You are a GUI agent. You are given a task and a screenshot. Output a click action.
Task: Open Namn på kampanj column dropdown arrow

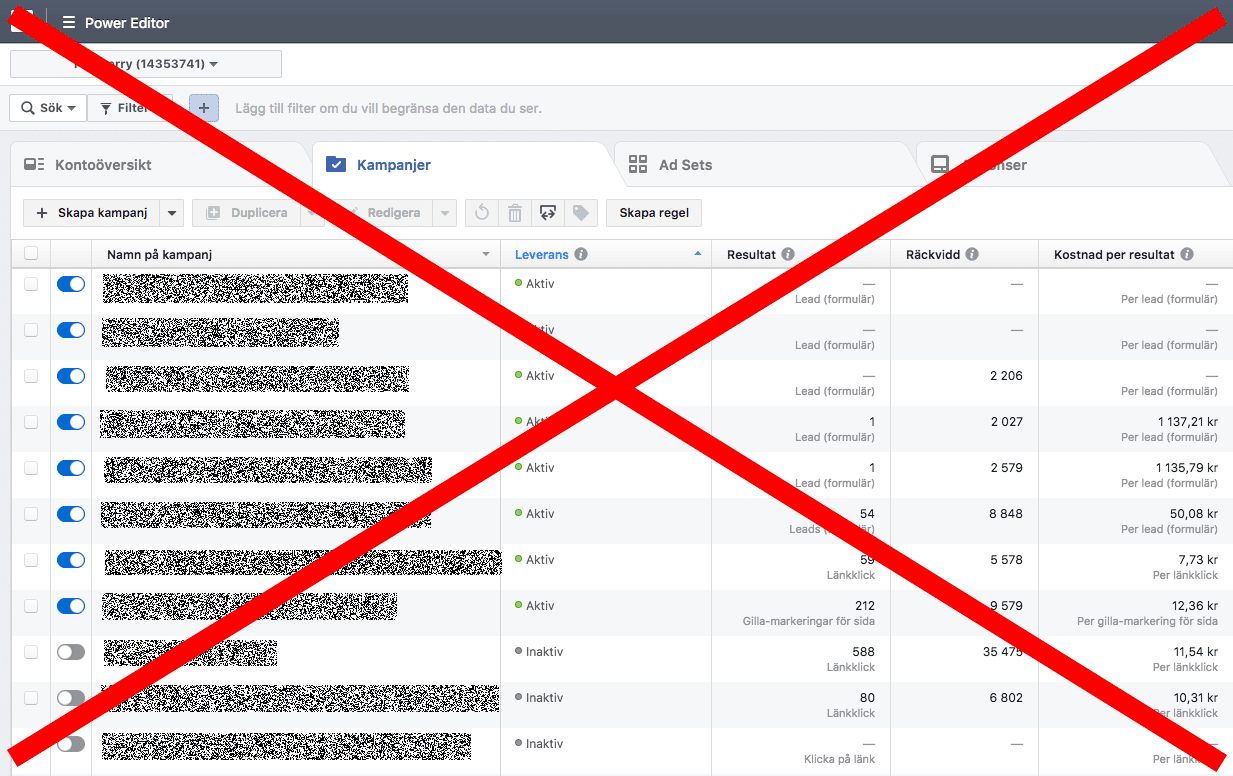(487, 255)
